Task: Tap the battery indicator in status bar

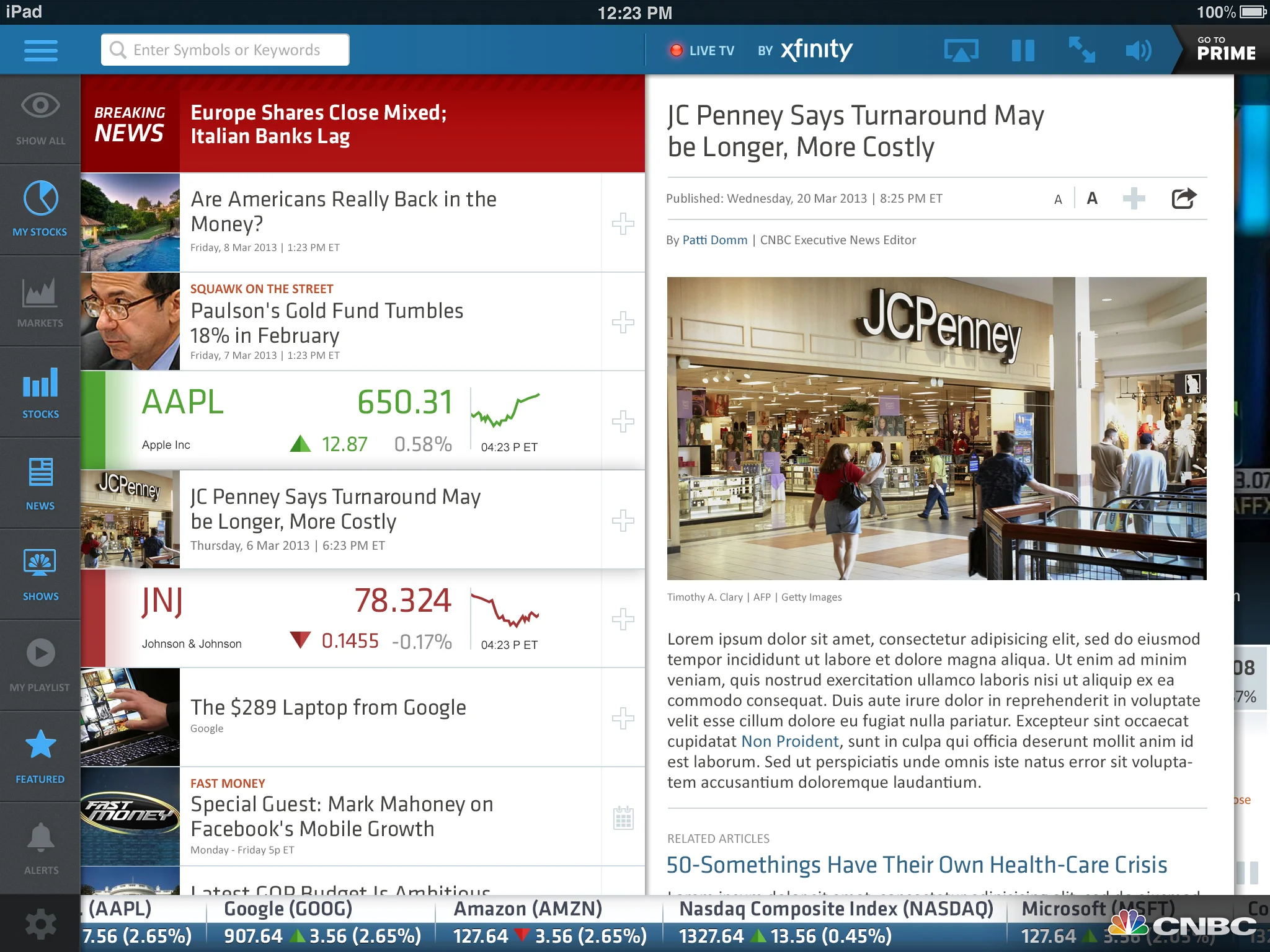Action: (x=1252, y=12)
